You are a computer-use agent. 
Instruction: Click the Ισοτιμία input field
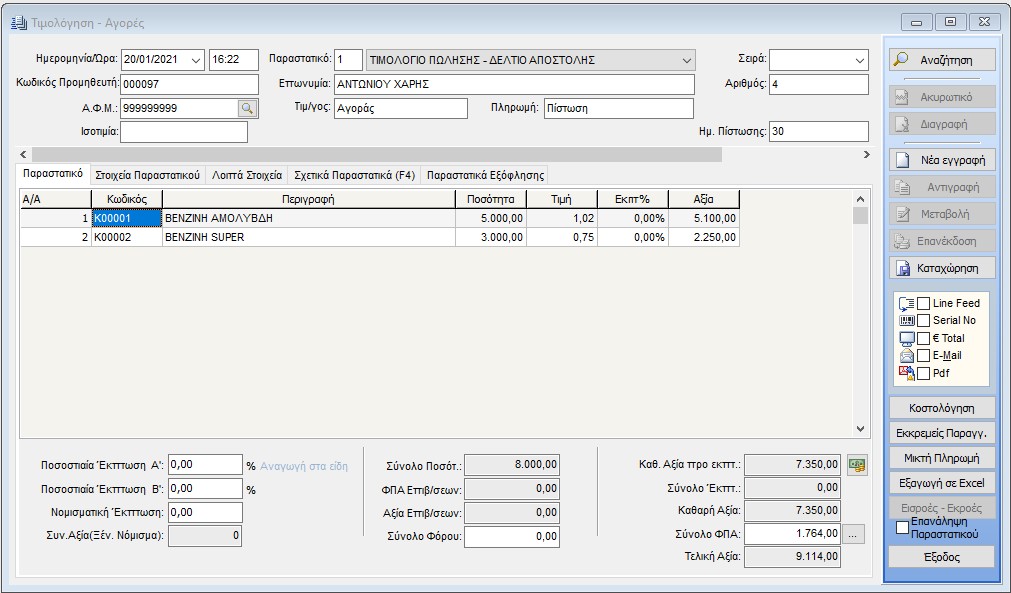pos(184,131)
